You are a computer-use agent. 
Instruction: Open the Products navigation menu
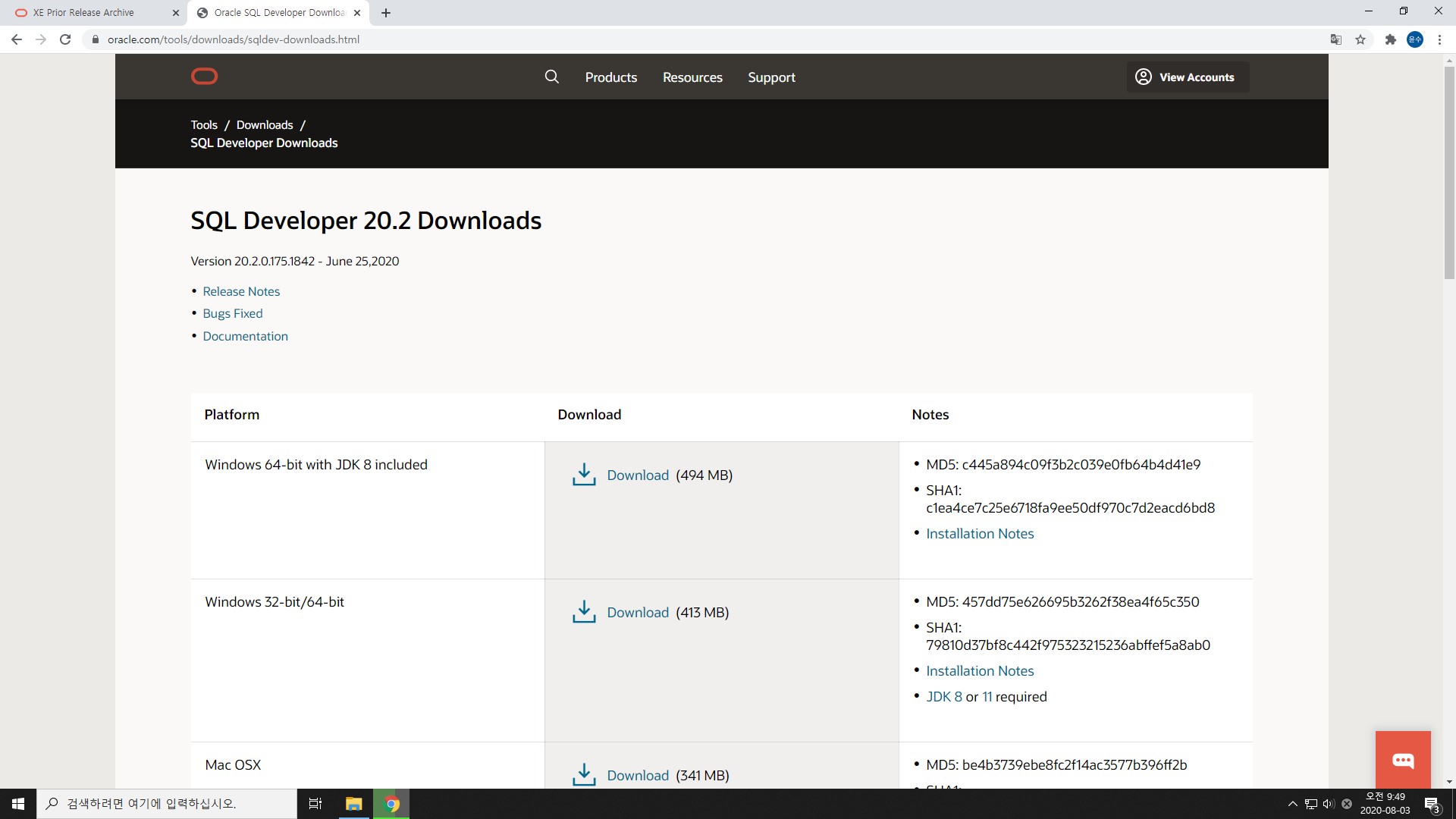coord(610,77)
